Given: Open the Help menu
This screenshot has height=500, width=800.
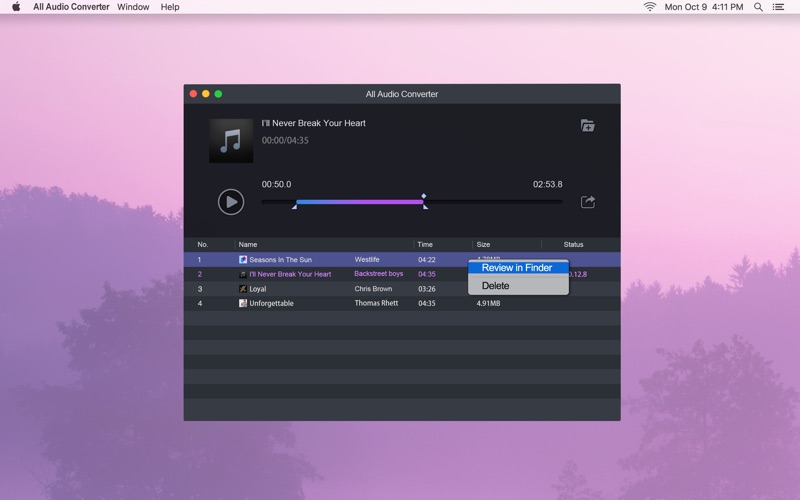Looking at the screenshot, I should tap(170, 7).
